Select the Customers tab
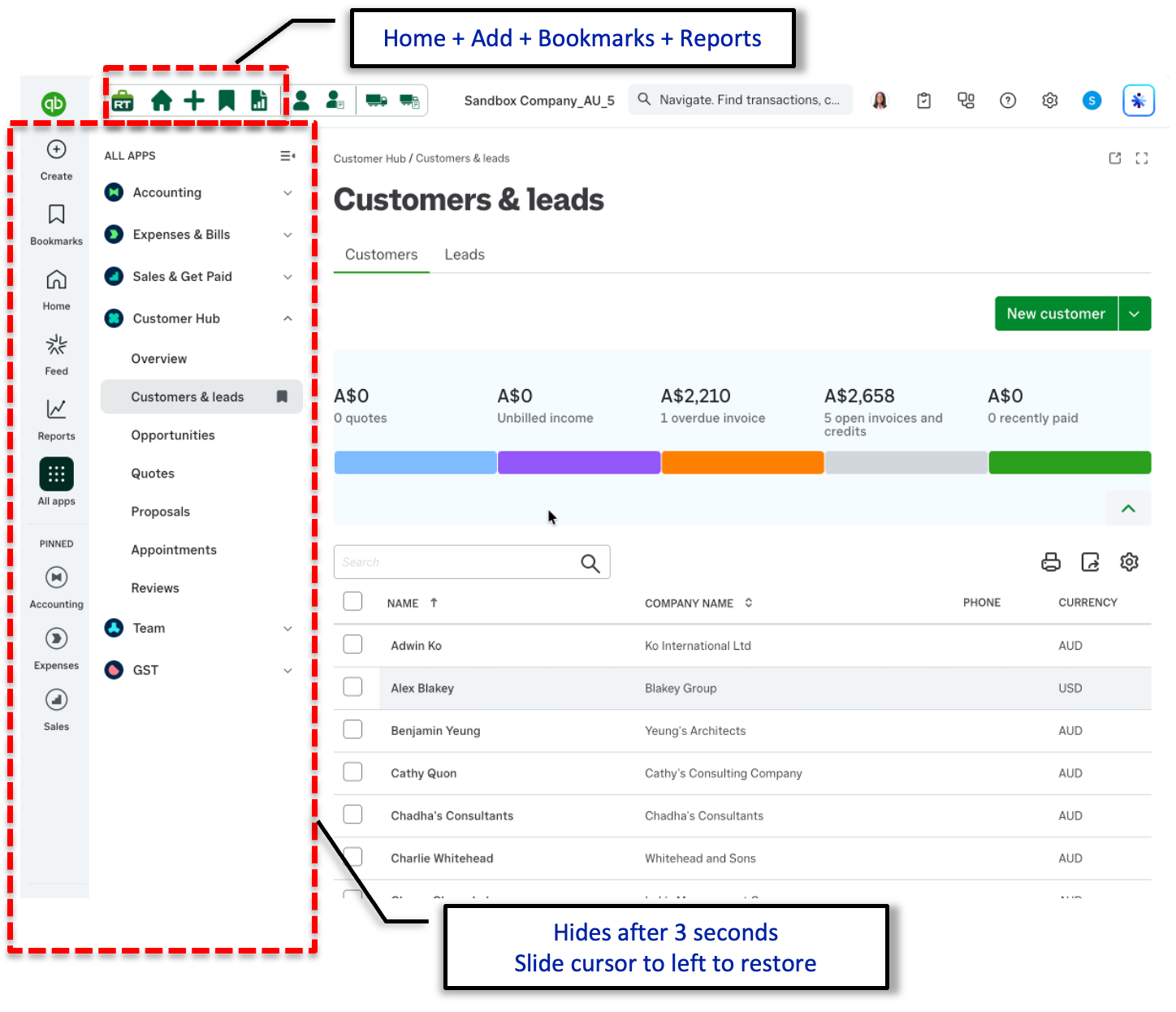The width and height of the screenshot is (1176, 1012). tap(381, 254)
